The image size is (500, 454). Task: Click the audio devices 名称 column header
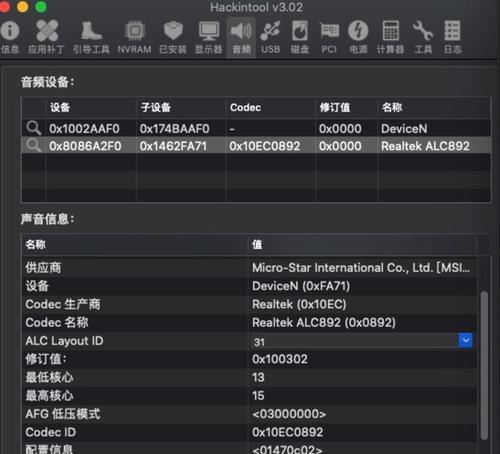point(434,107)
